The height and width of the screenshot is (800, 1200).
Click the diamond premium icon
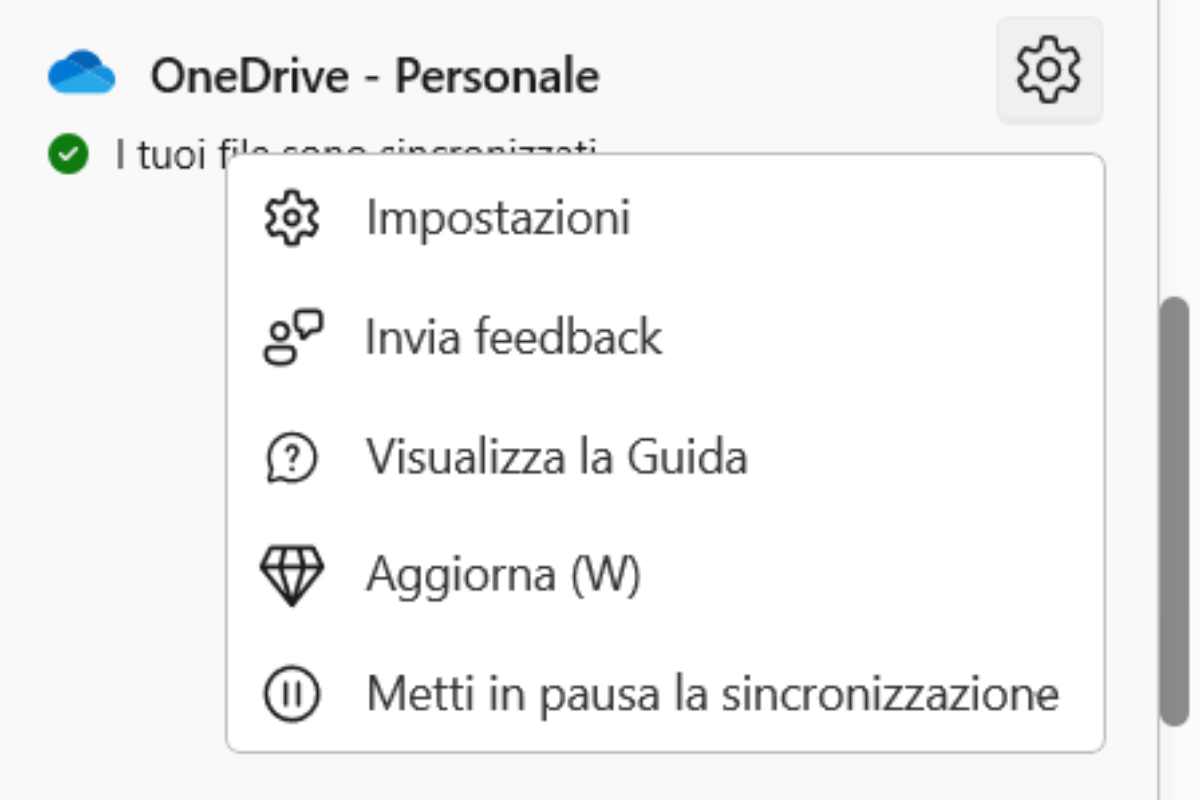(x=291, y=575)
